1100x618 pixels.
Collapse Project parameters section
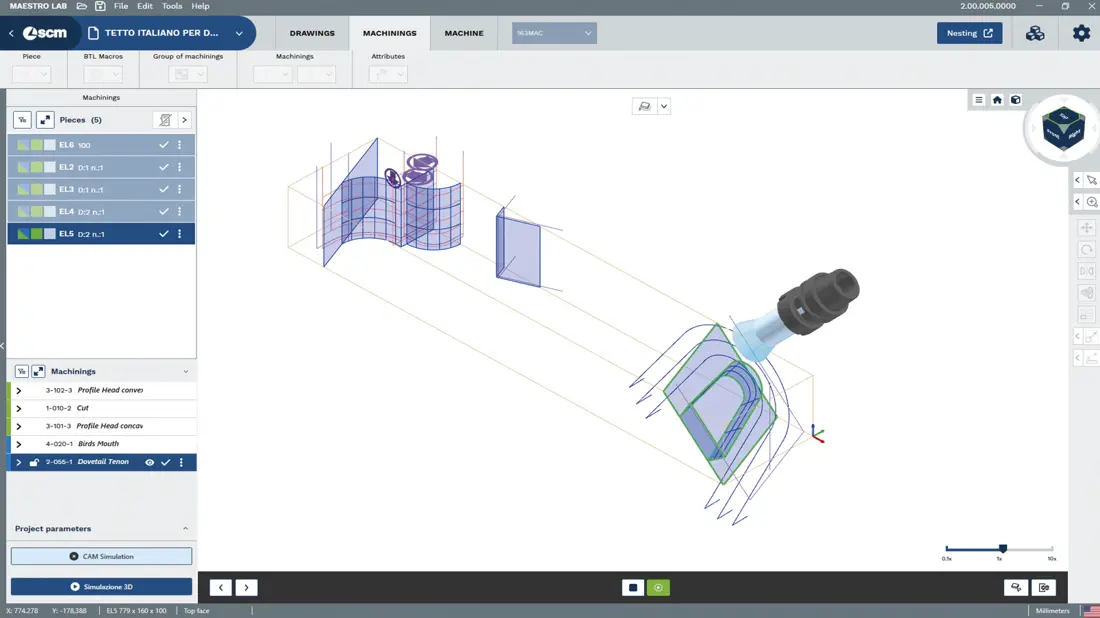point(185,529)
